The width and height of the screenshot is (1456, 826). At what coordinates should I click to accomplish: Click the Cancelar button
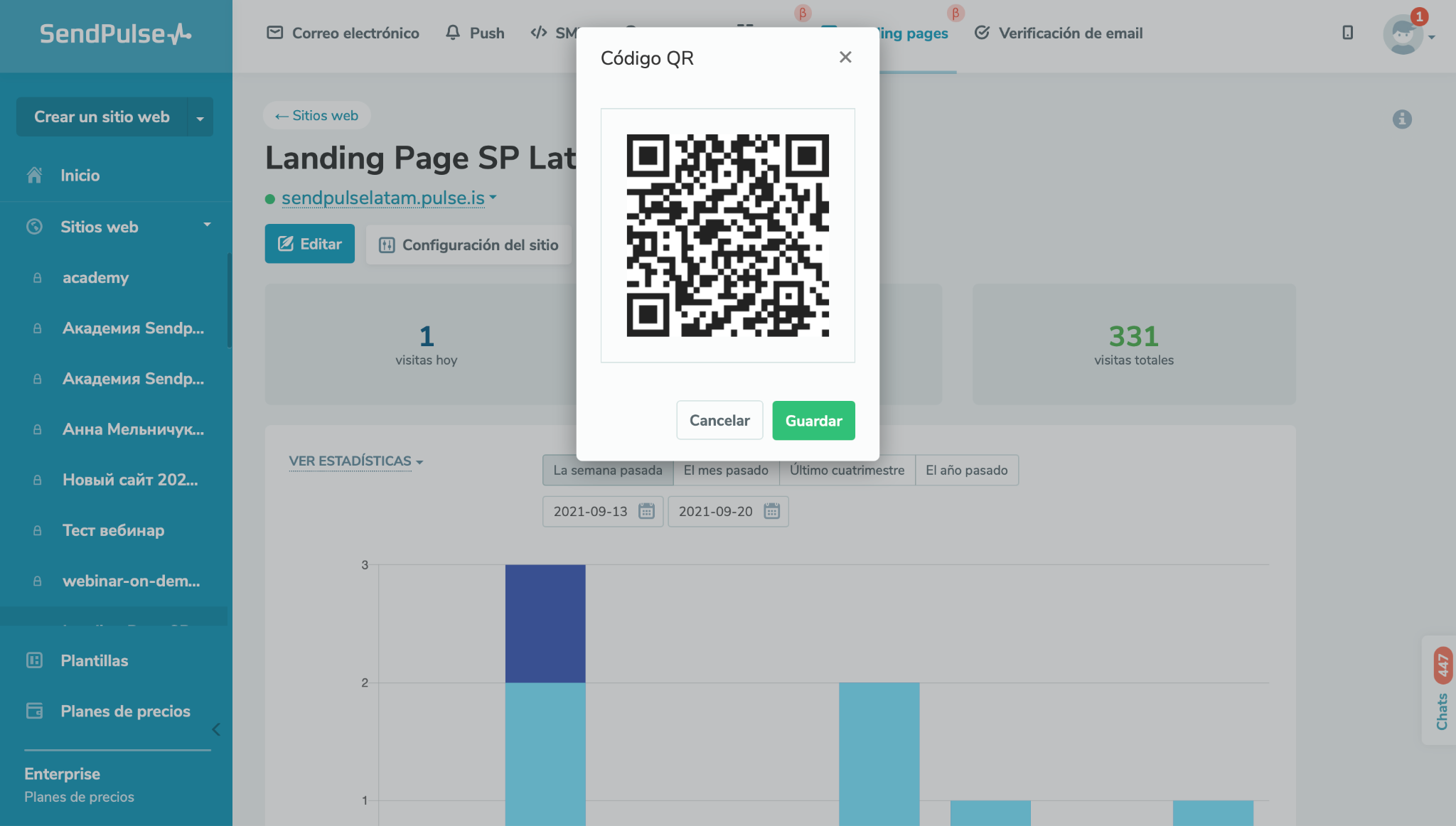719,420
